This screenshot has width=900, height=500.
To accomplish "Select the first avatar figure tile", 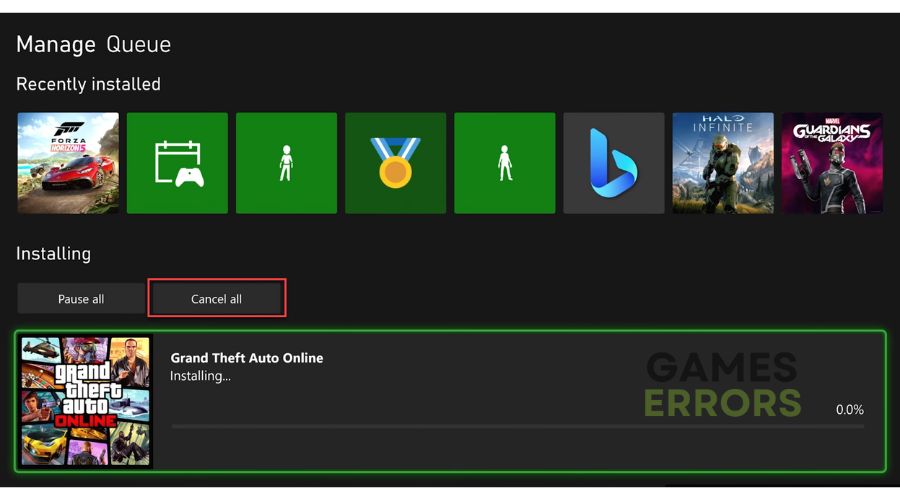I will click(286, 163).
